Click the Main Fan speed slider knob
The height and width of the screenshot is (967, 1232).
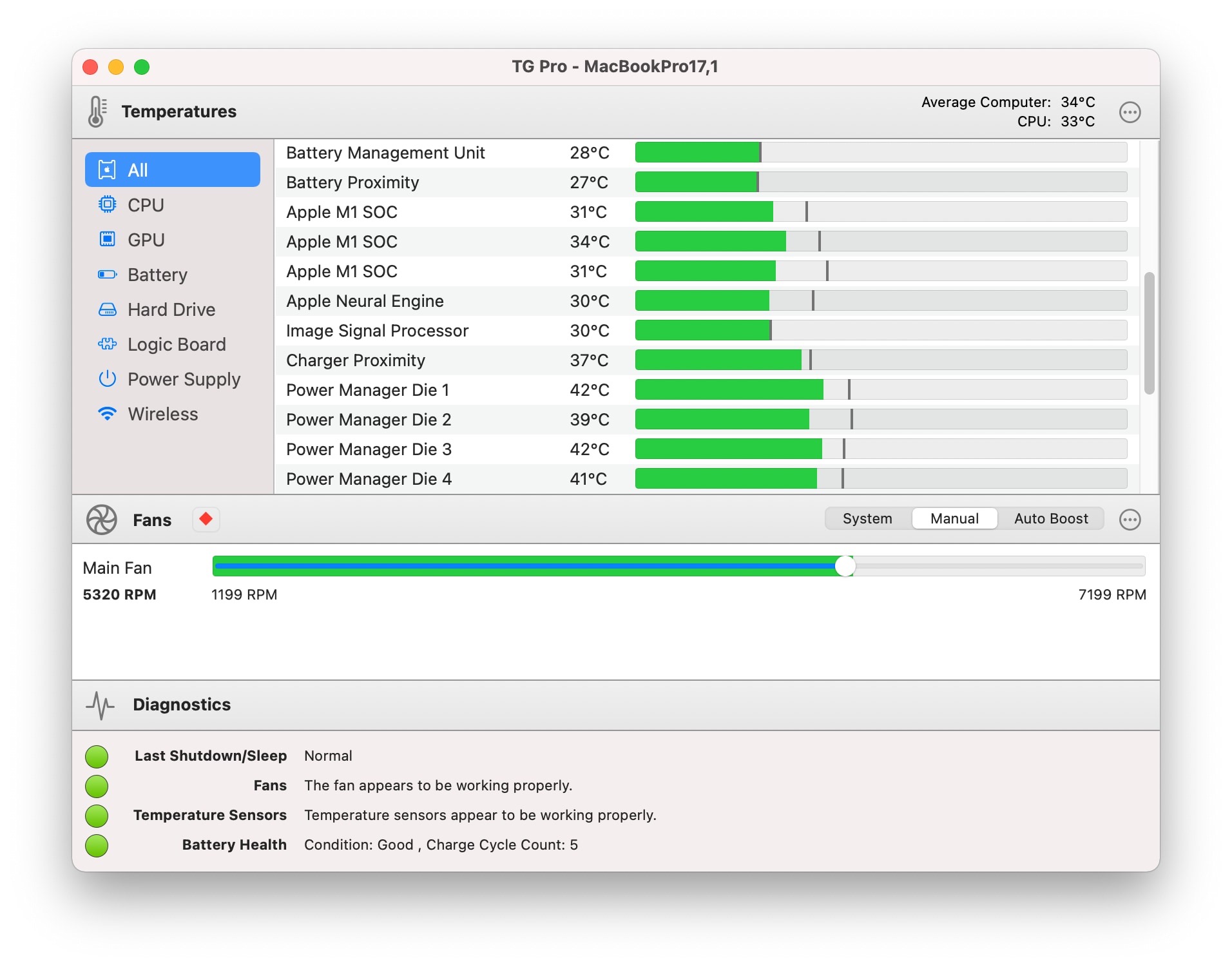tap(845, 566)
